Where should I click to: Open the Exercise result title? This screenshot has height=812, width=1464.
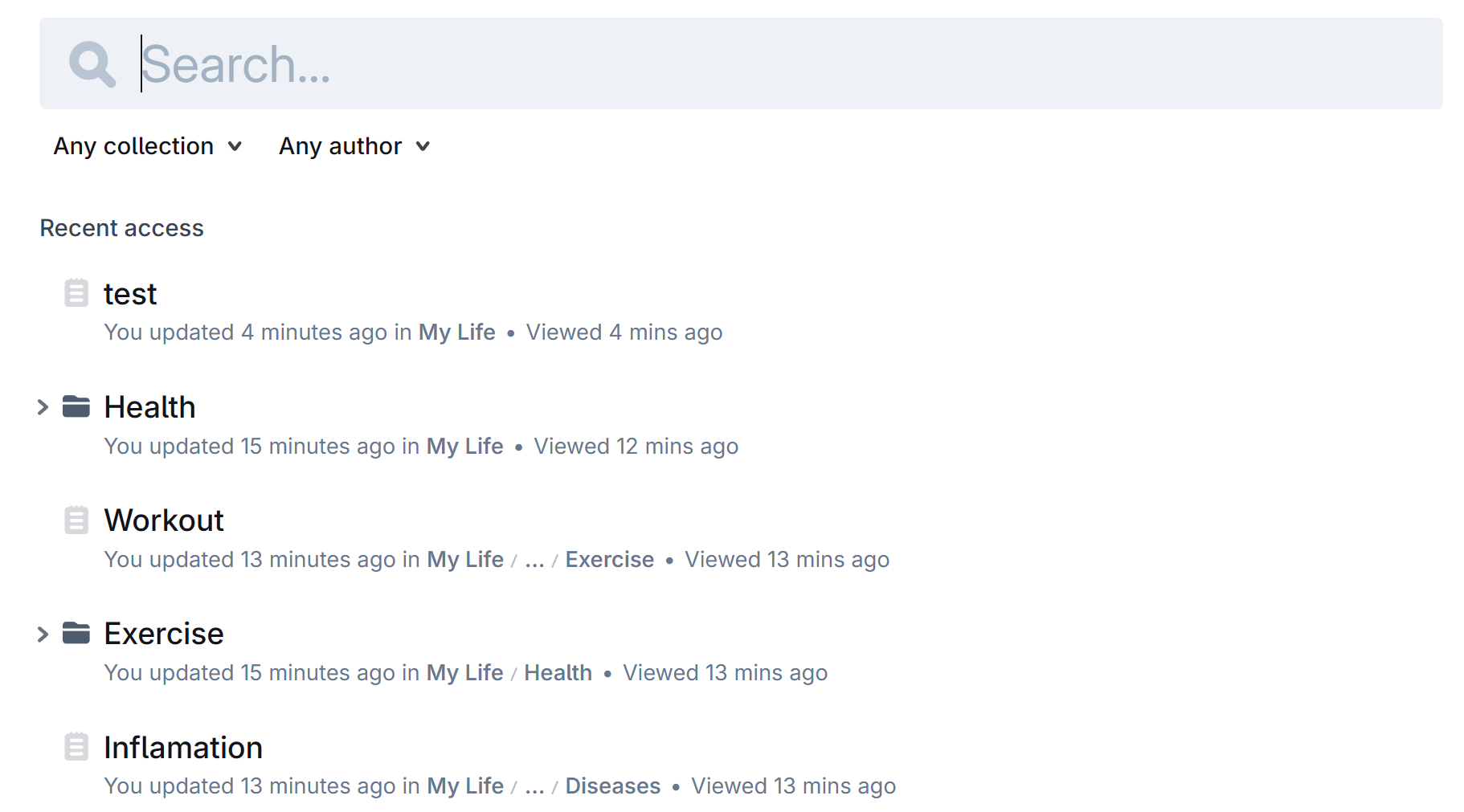(x=164, y=634)
